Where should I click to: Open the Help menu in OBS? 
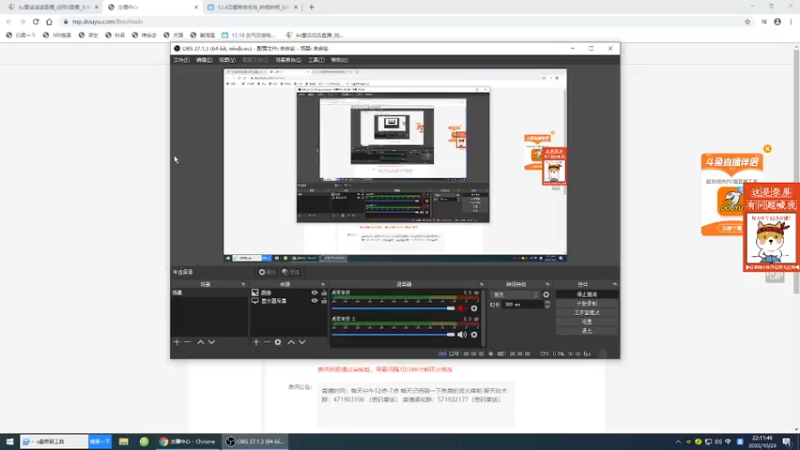[x=339, y=60]
